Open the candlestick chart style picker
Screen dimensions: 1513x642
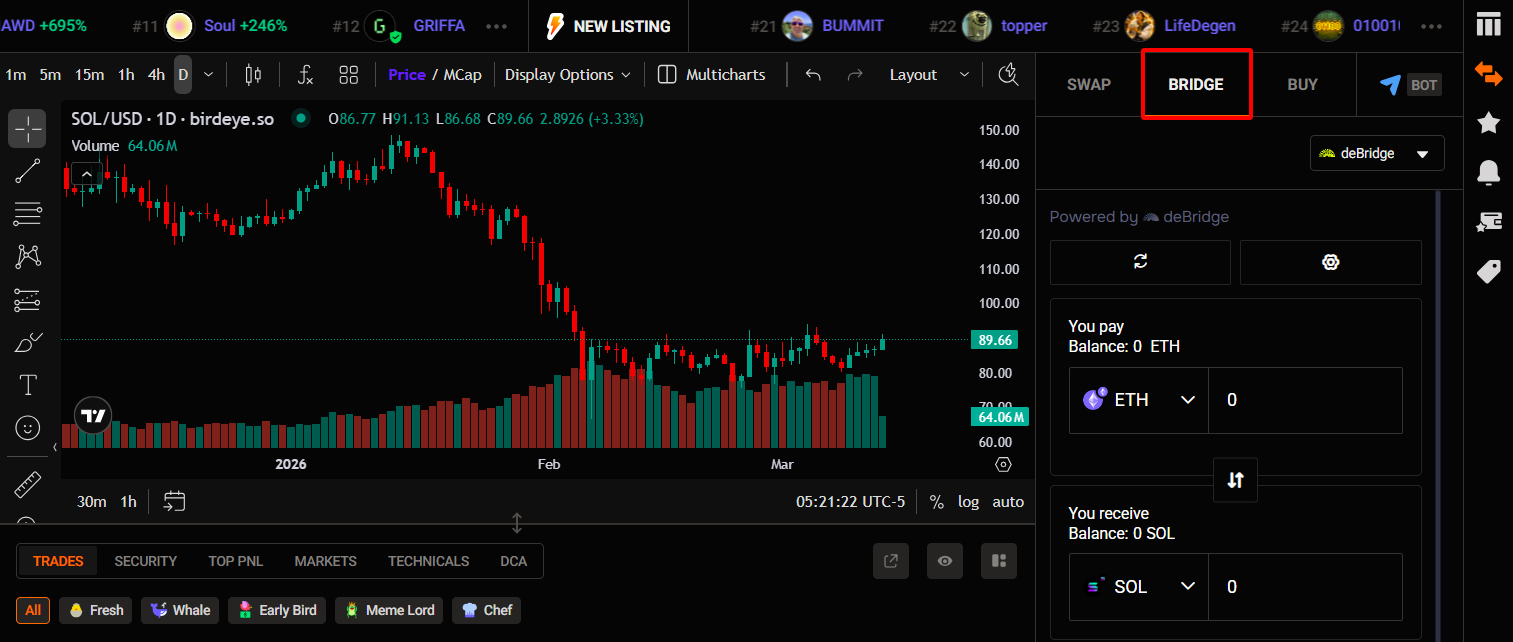tap(252, 74)
